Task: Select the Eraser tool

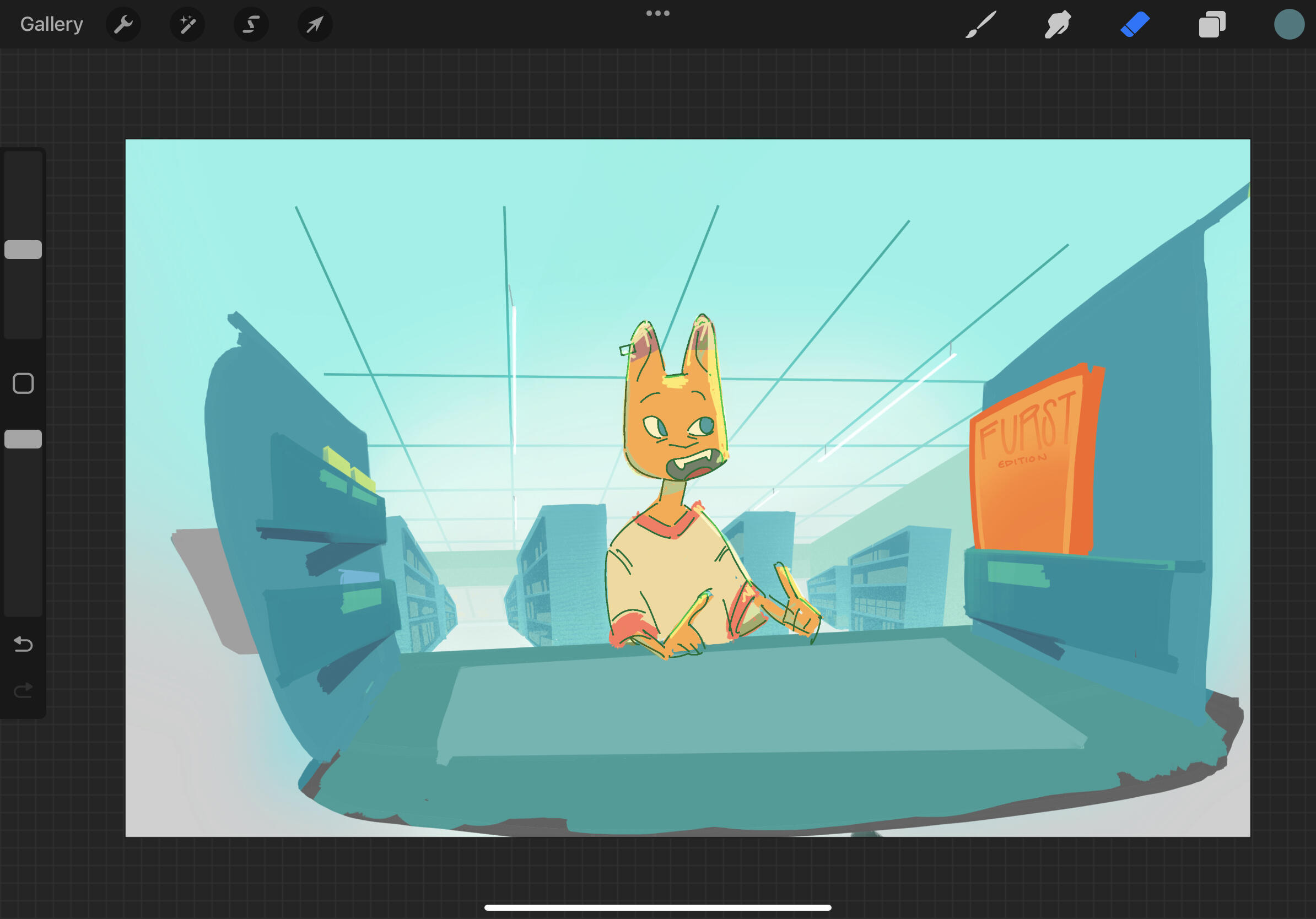Action: (1135, 24)
